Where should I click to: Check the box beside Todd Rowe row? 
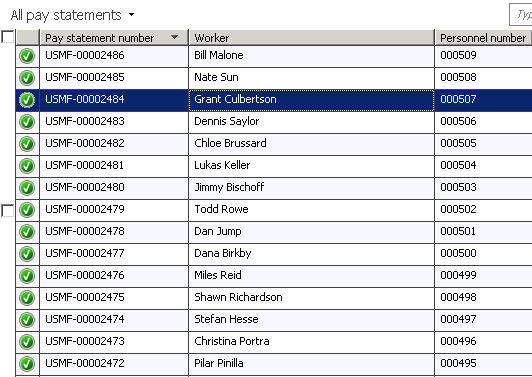click(7, 210)
